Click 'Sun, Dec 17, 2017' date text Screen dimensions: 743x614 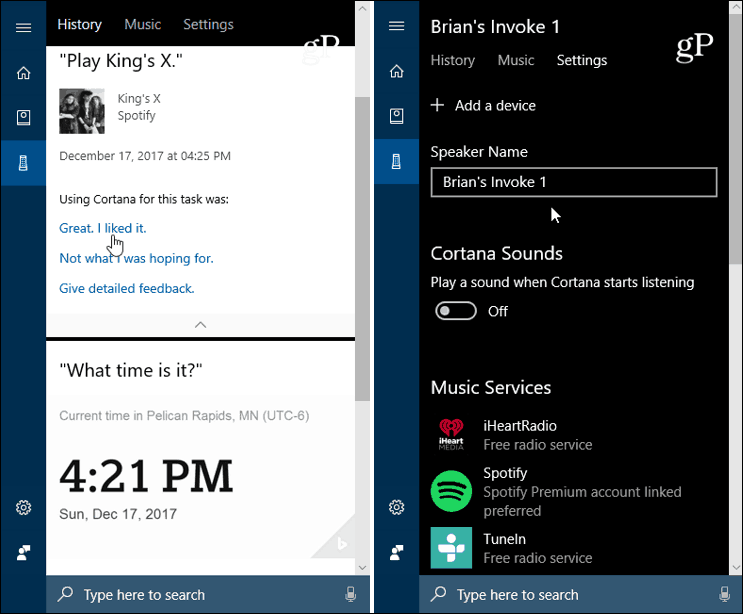click(118, 514)
